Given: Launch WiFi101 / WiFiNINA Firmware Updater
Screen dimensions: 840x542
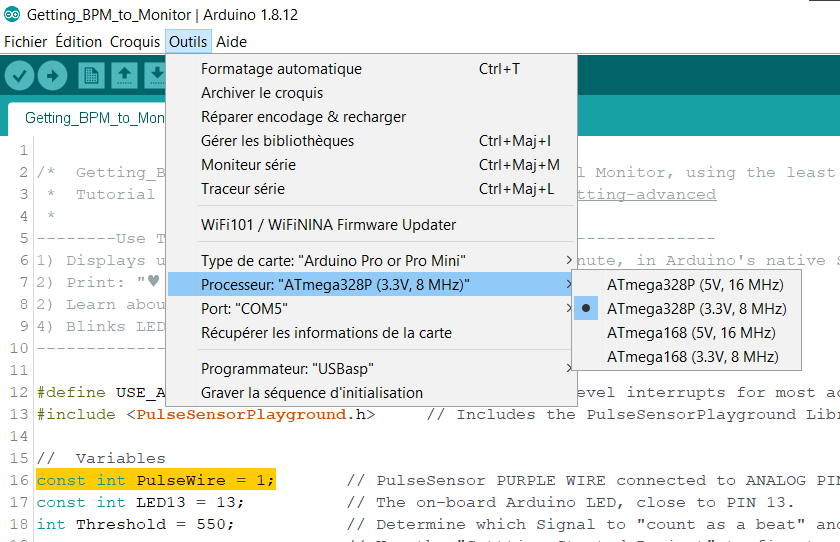Looking at the screenshot, I should (x=372, y=225).
